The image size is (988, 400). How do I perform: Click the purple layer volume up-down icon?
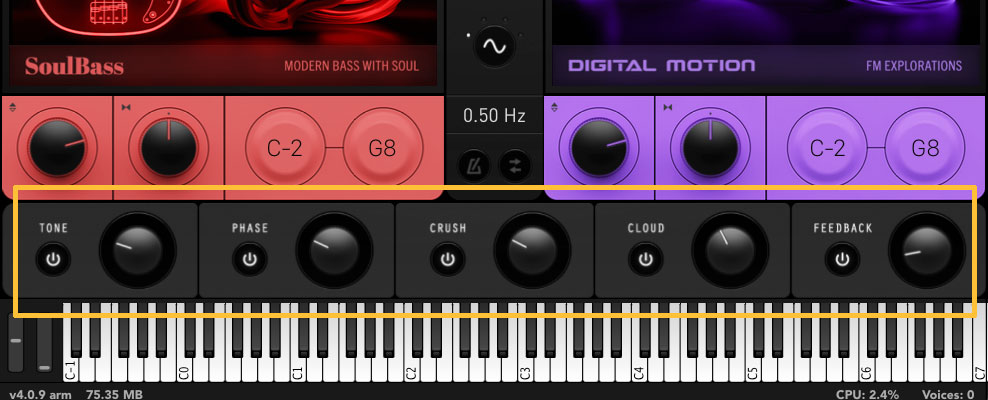point(554,108)
